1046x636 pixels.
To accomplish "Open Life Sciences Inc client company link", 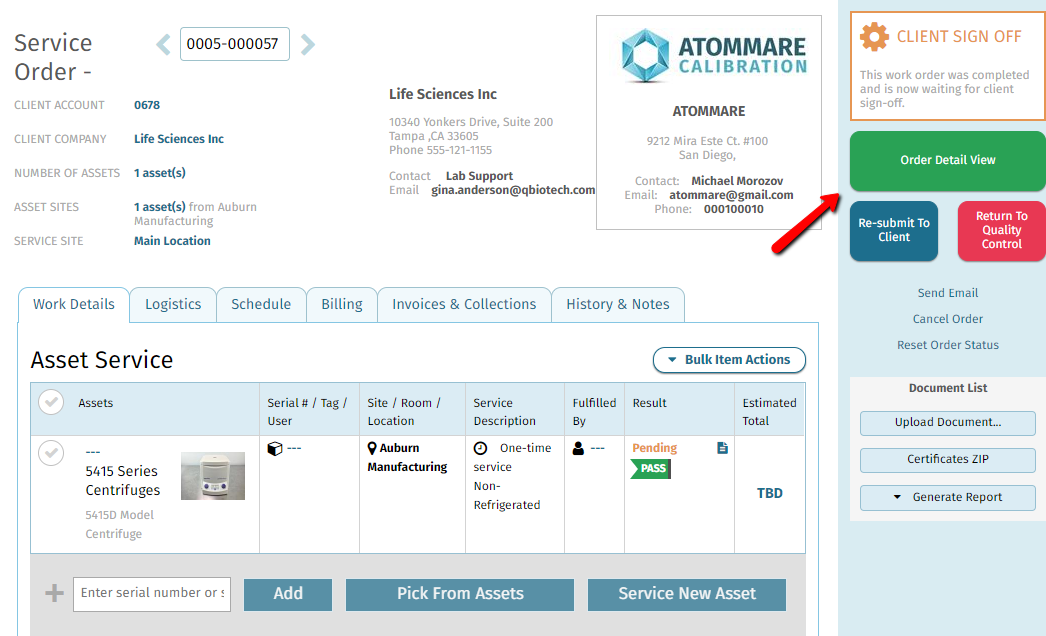I will click(179, 139).
